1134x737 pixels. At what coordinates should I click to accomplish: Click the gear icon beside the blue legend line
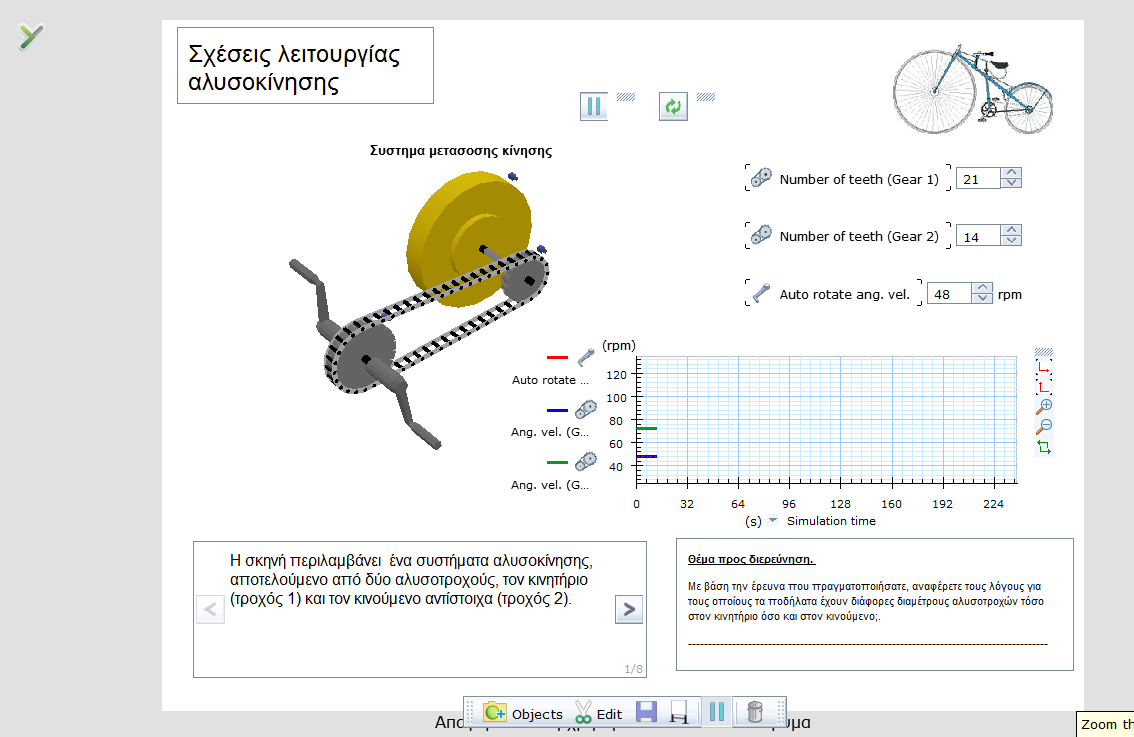click(x=586, y=409)
